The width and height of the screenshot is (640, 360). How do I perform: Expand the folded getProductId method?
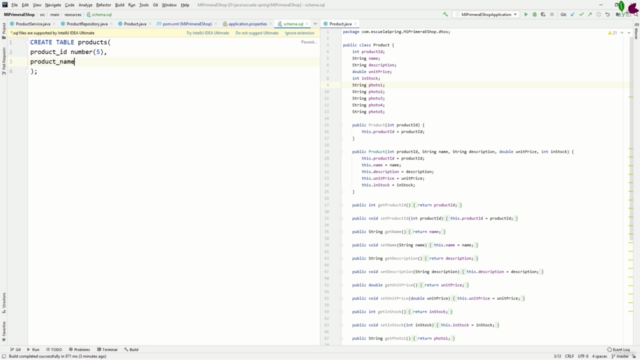coord(341,205)
